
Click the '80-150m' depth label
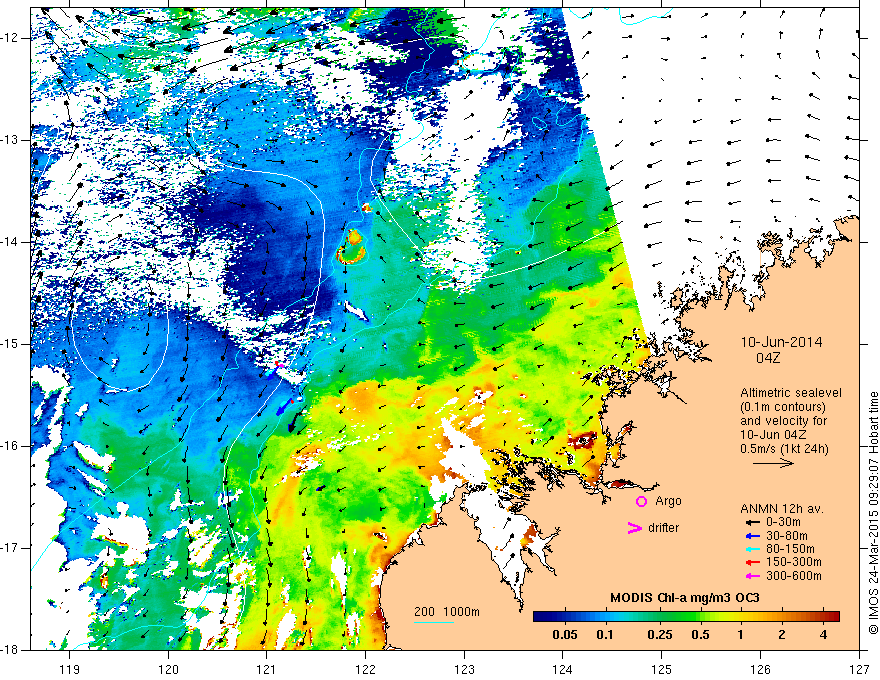point(790,549)
